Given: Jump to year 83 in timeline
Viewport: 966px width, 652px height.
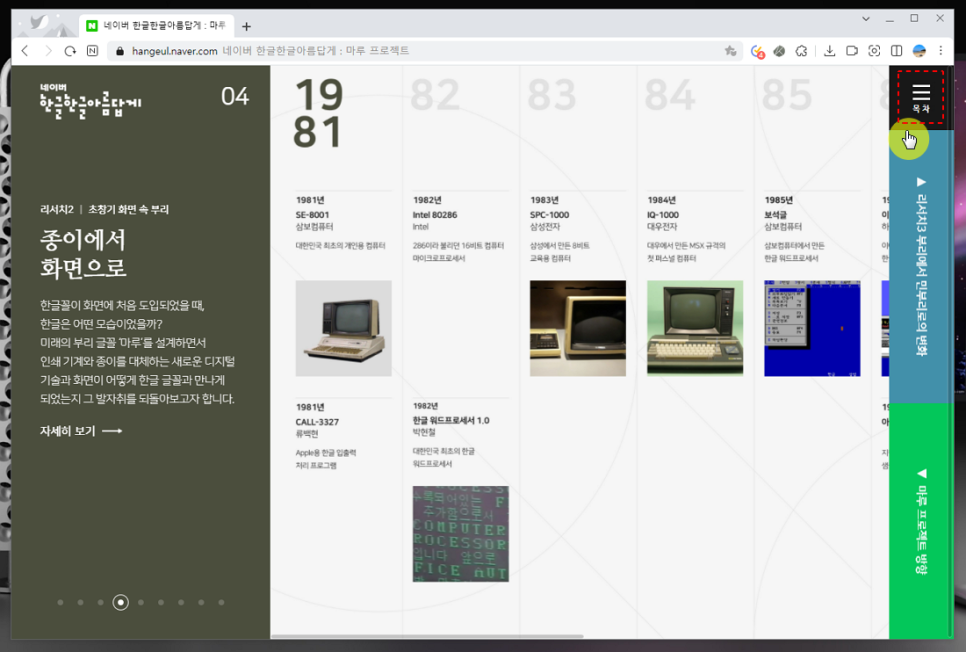Looking at the screenshot, I should tap(552, 94).
